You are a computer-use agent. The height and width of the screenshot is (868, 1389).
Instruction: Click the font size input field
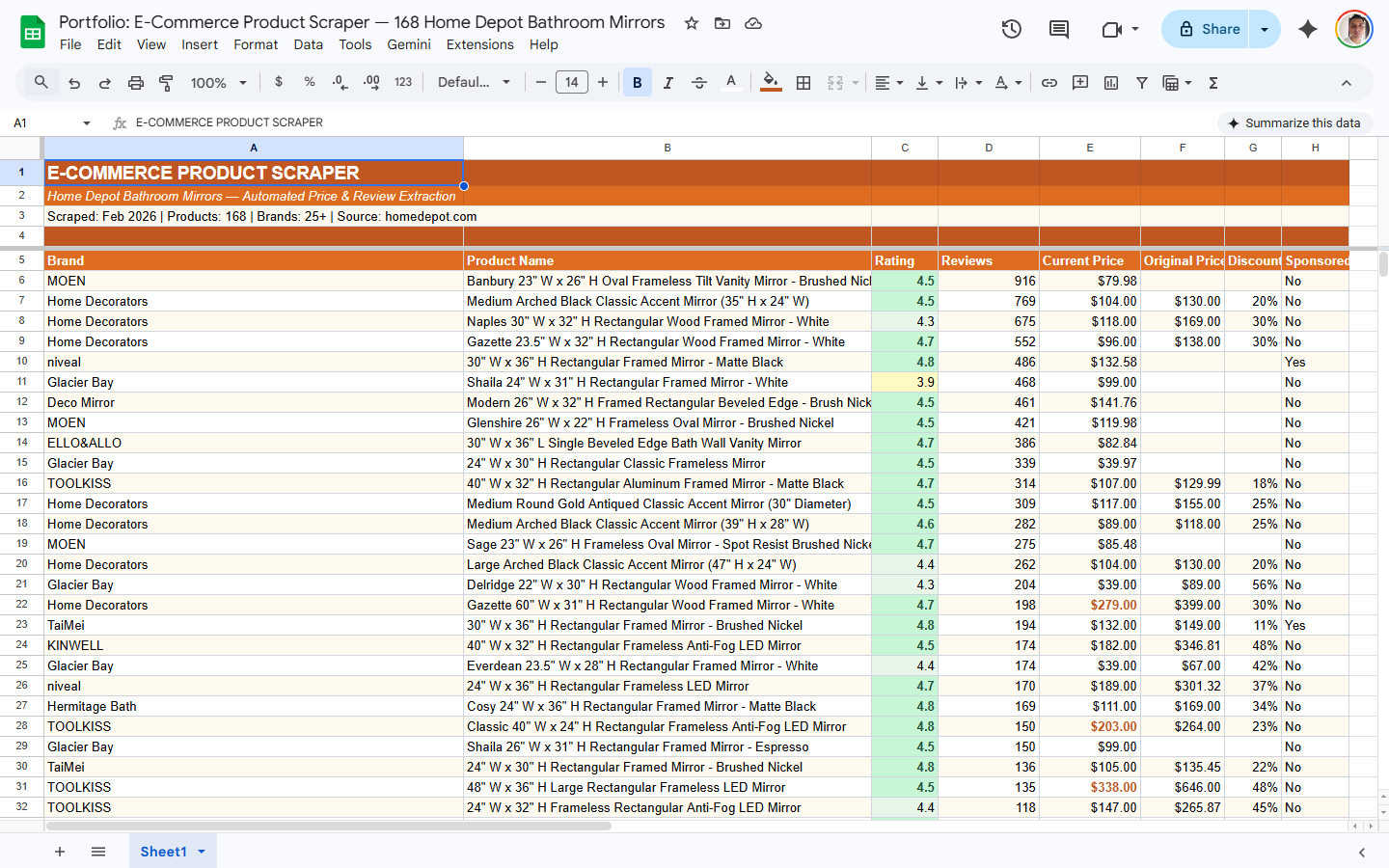coord(572,83)
